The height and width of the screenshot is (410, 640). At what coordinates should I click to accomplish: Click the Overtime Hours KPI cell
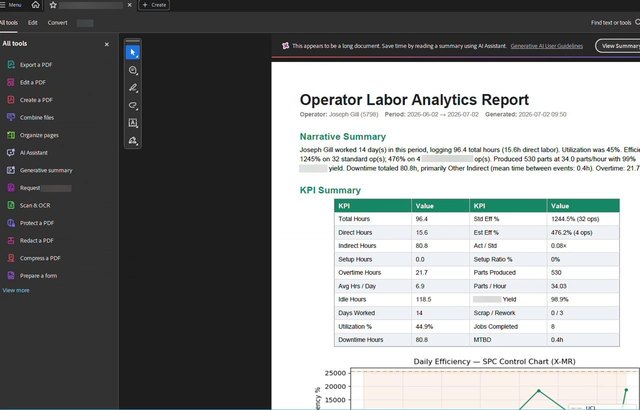(360, 273)
